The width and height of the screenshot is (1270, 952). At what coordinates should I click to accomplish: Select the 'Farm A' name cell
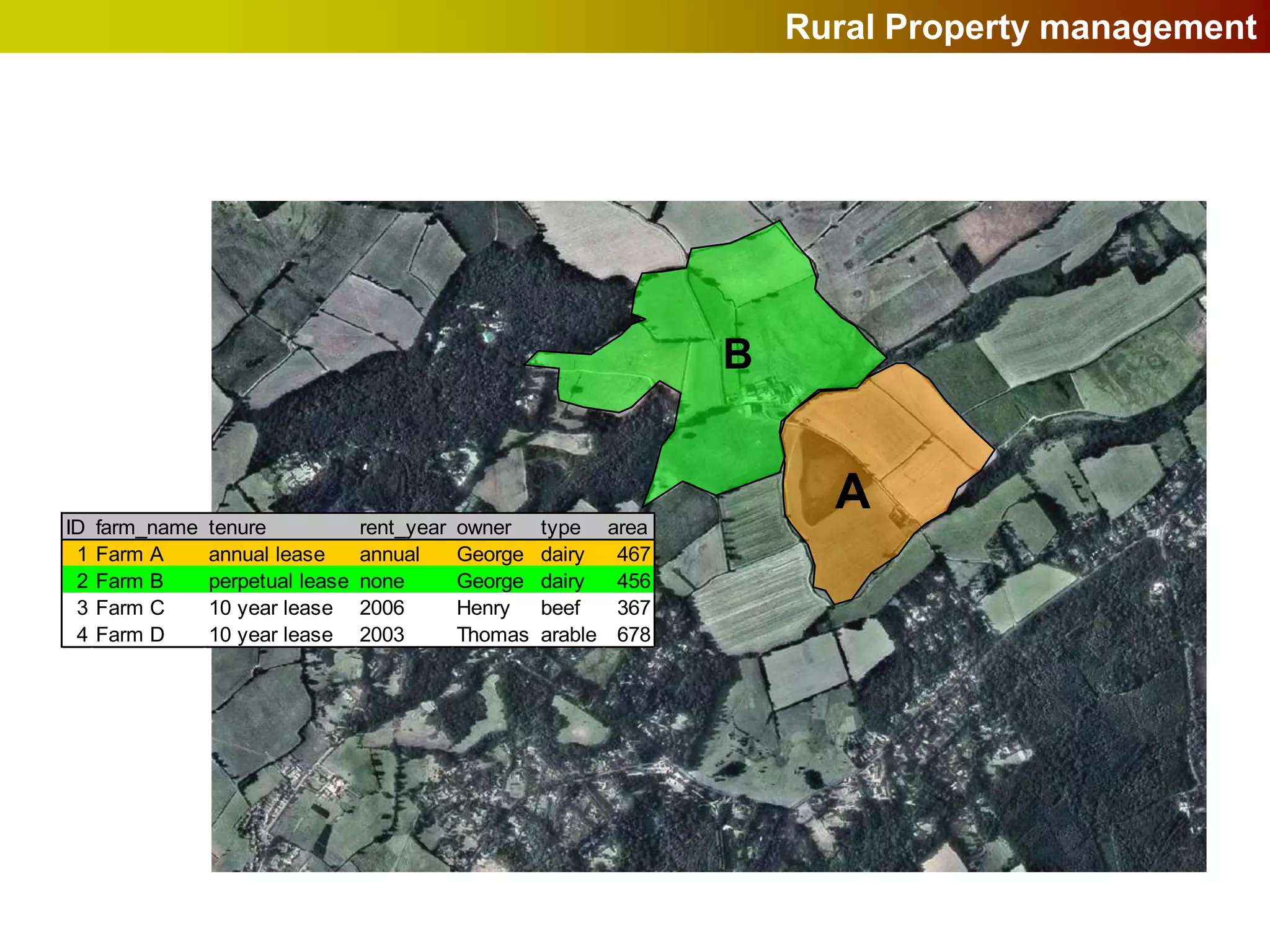[130, 554]
